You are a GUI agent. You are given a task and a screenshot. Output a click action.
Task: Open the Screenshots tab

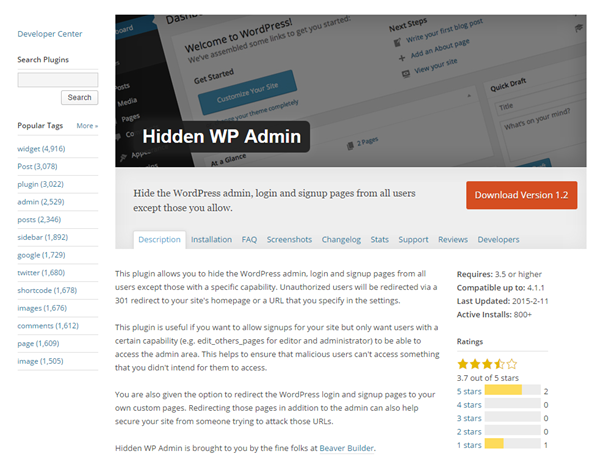[x=289, y=239]
